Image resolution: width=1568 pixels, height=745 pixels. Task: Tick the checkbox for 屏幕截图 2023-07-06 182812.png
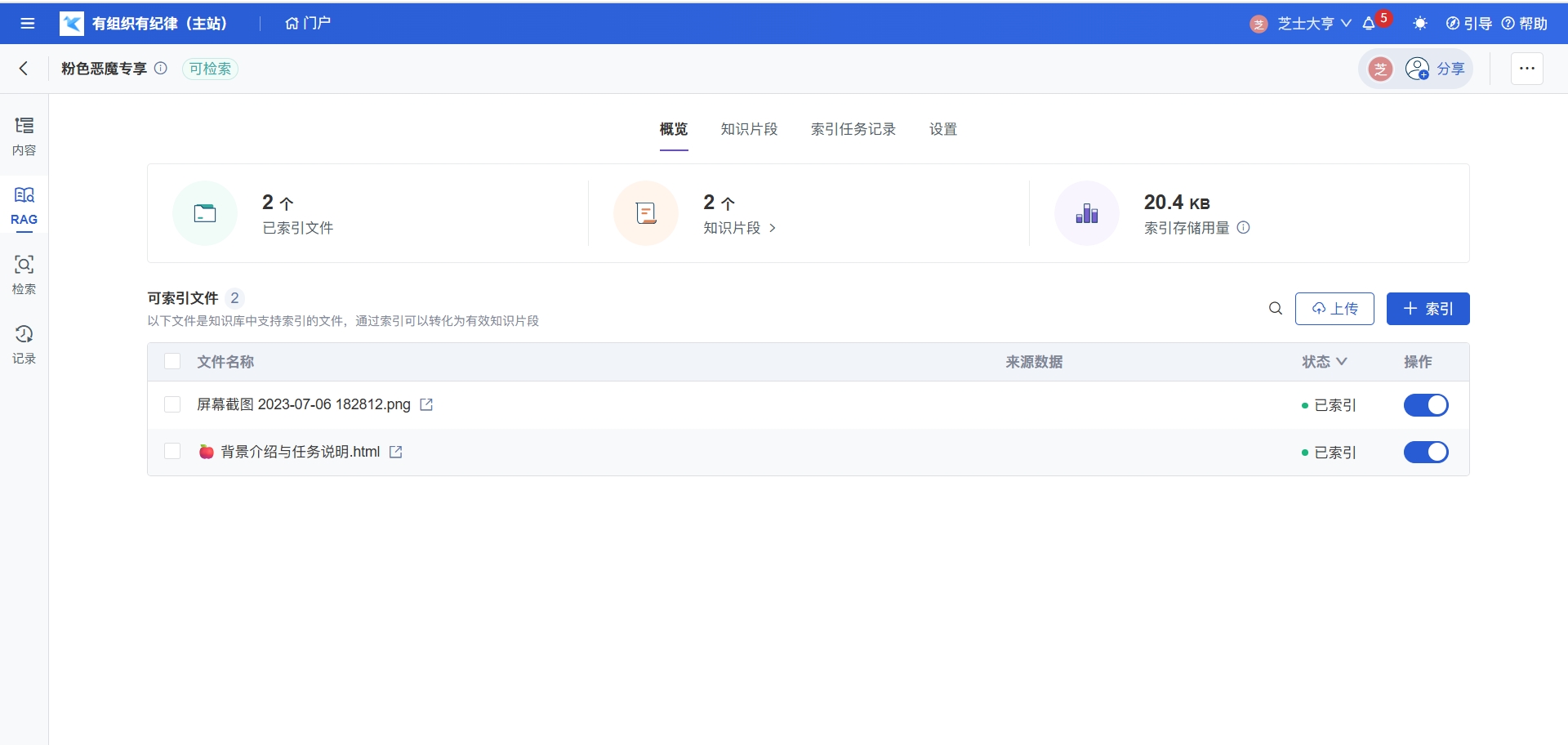click(x=172, y=405)
